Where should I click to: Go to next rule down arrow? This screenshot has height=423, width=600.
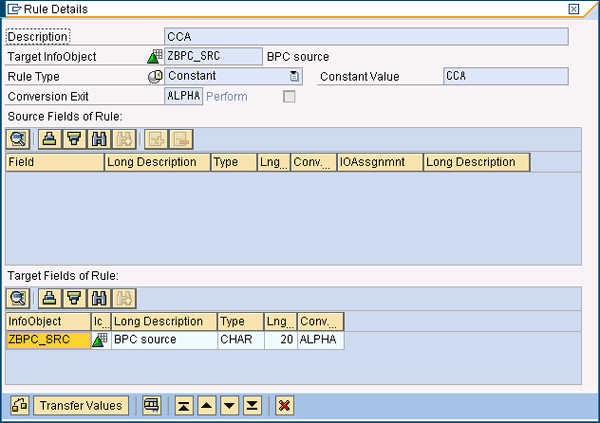coord(229,405)
